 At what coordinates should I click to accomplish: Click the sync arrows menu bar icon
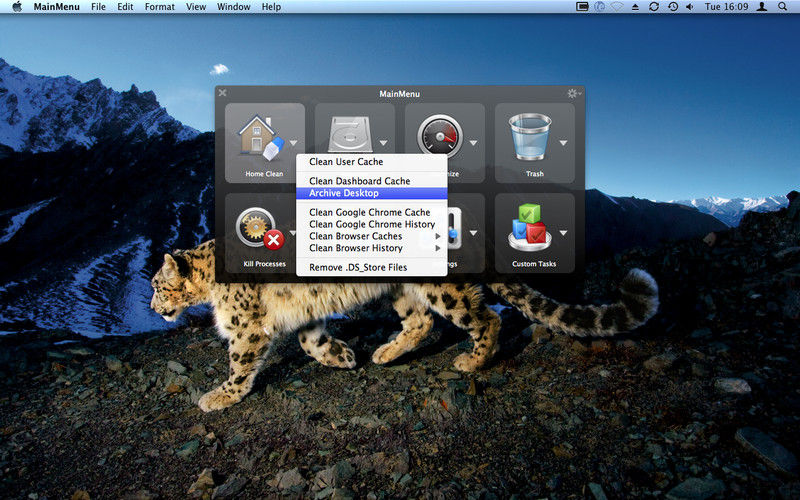654,7
